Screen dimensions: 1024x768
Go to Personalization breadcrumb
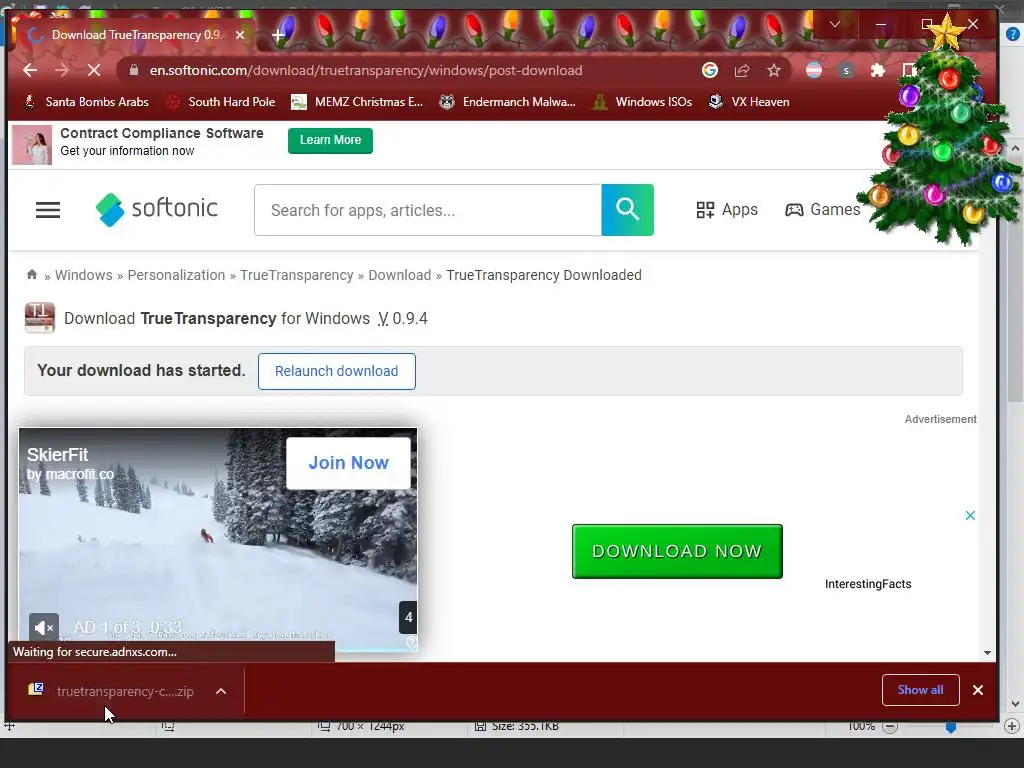click(x=176, y=275)
